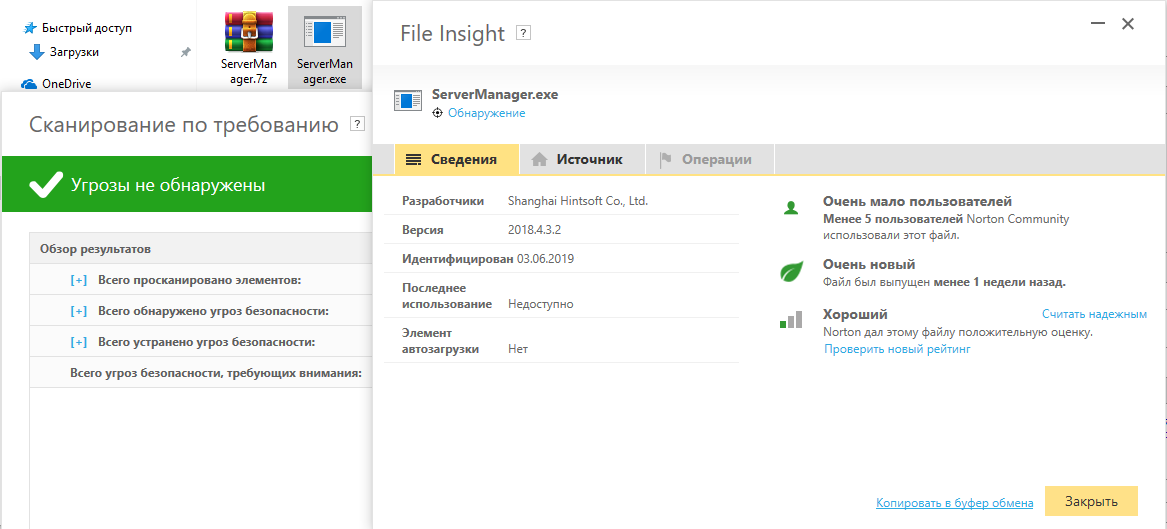Open the ServerManager.7z archive file
Screen dimensions: 1167x529
tap(249, 48)
